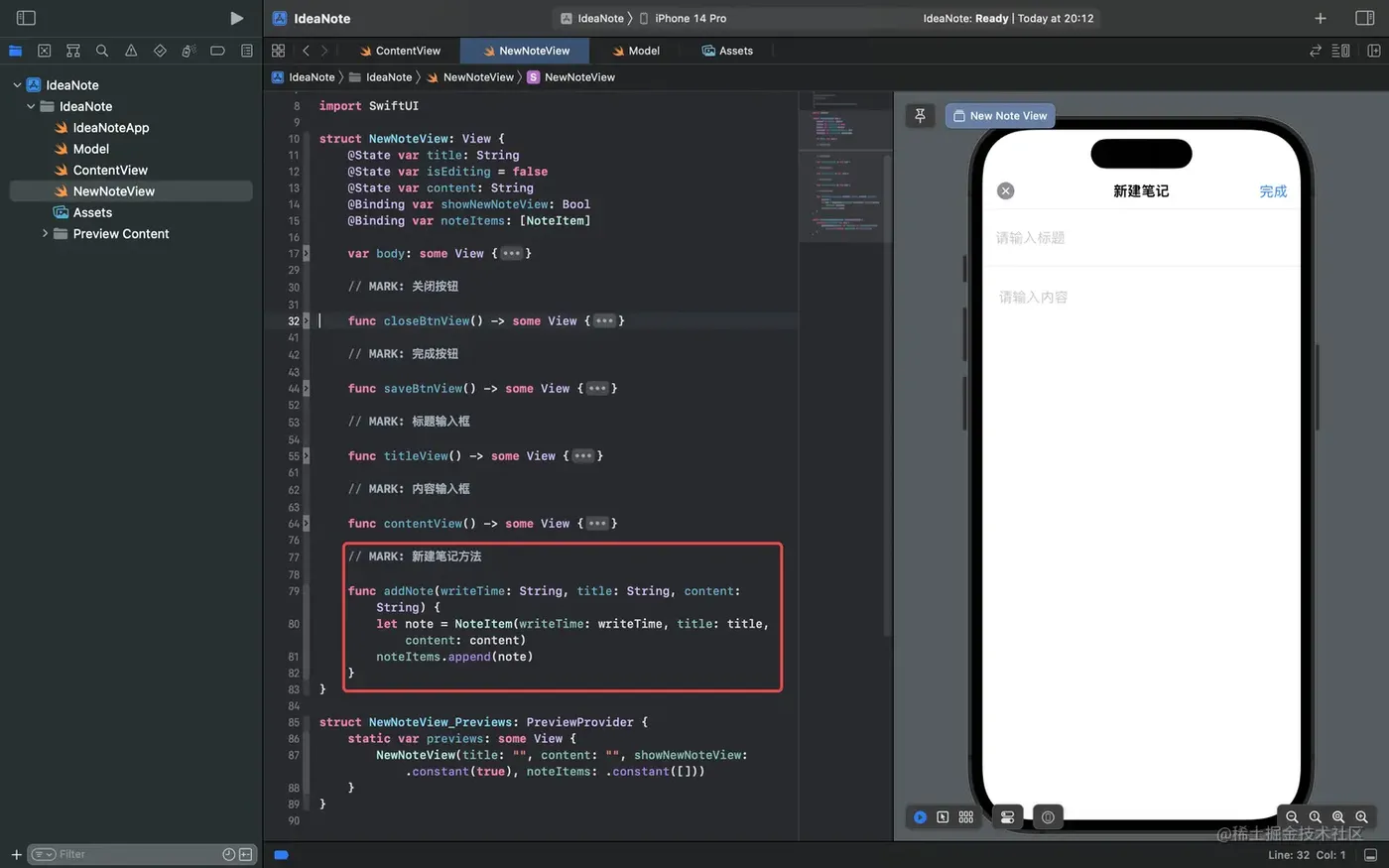Open IdeaNoteApp file in navigator
1389x868 pixels.
click(101, 128)
